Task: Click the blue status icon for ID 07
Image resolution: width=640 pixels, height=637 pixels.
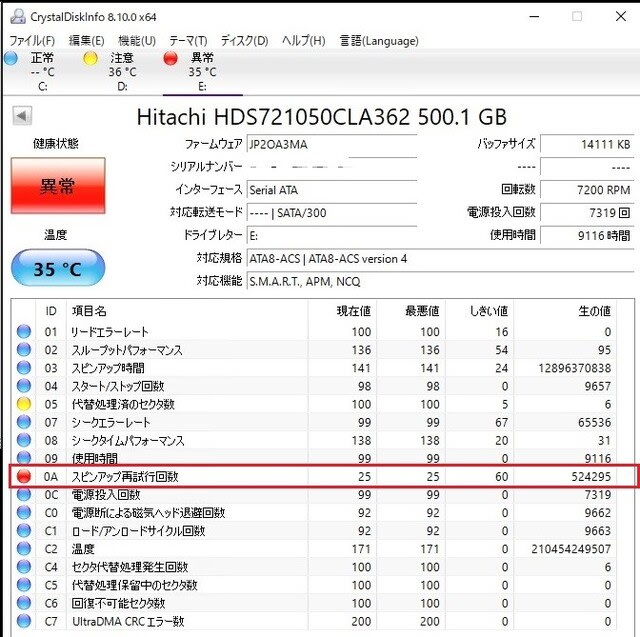Action: tap(24, 422)
